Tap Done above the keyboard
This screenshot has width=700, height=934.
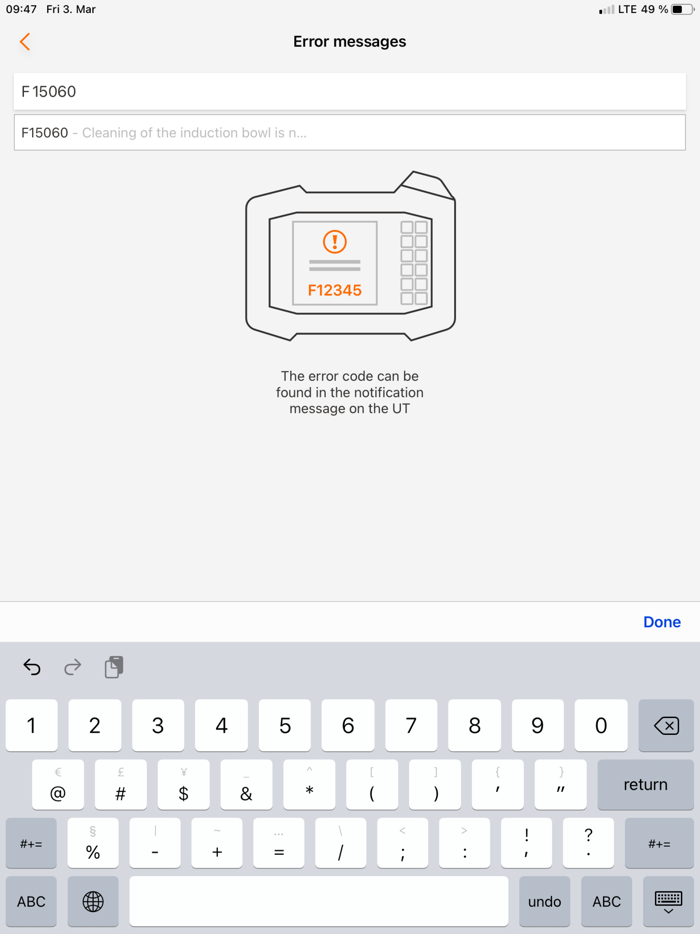point(662,622)
